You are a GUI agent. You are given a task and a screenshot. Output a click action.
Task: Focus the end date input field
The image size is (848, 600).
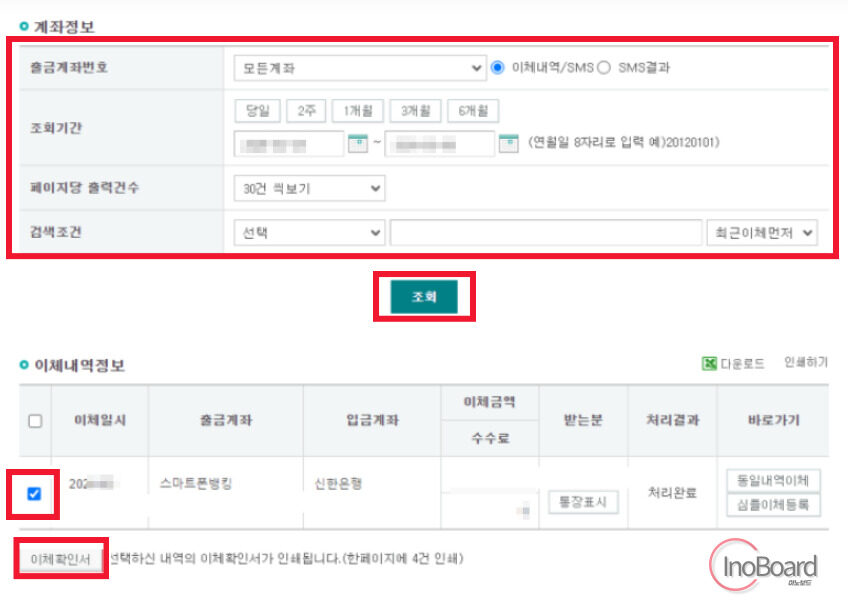(439, 144)
